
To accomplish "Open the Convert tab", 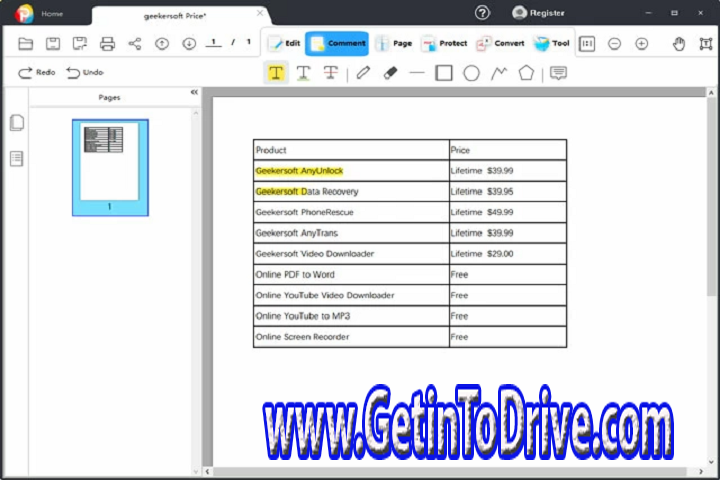I will [x=500, y=44].
